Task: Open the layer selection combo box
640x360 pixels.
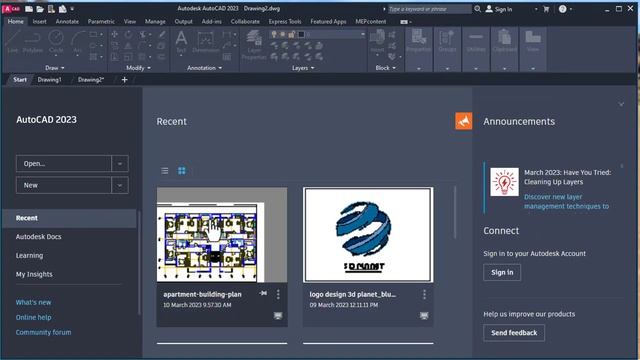Action: click(x=318, y=35)
